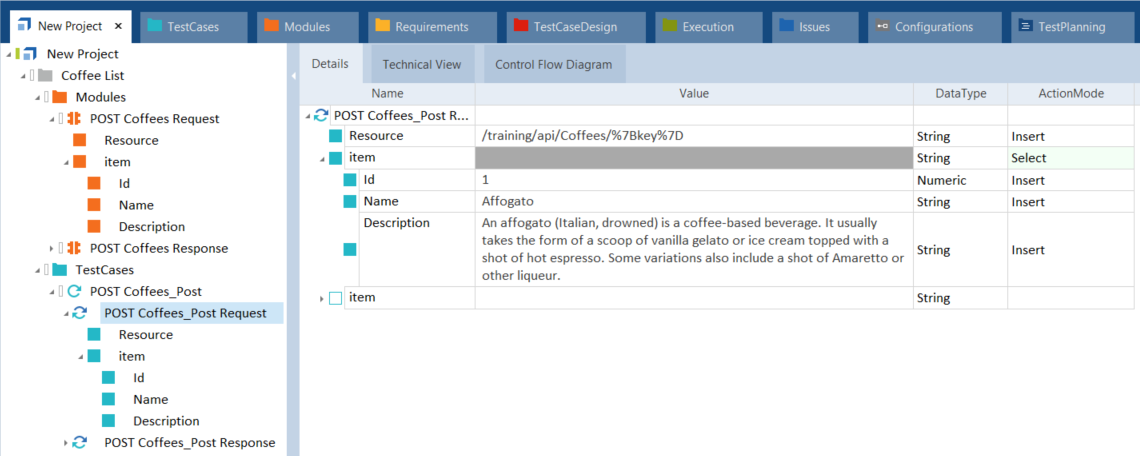
Task: Toggle the teal checkbox beside Resource row
Action: (336, 136)
